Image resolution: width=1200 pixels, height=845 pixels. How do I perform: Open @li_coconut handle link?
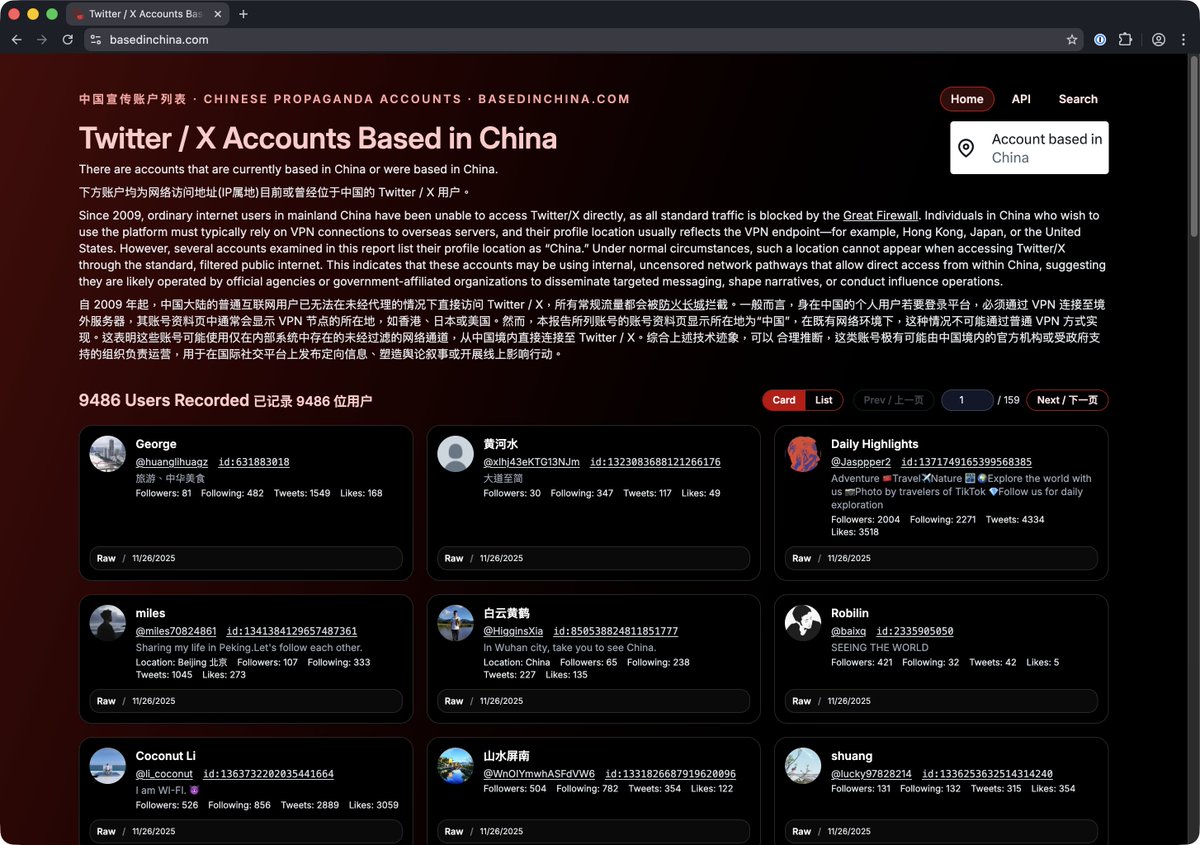click(164, 774)
